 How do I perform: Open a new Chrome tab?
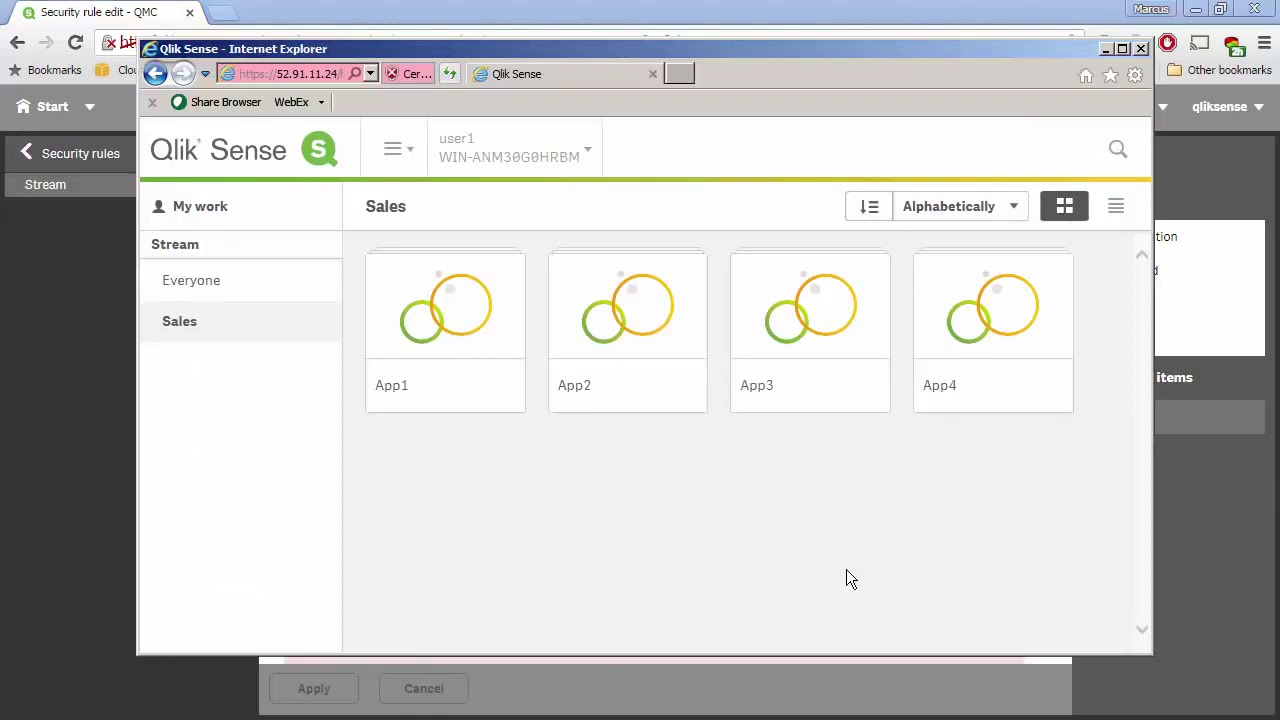pyautogui.click(x=223, y=13)
